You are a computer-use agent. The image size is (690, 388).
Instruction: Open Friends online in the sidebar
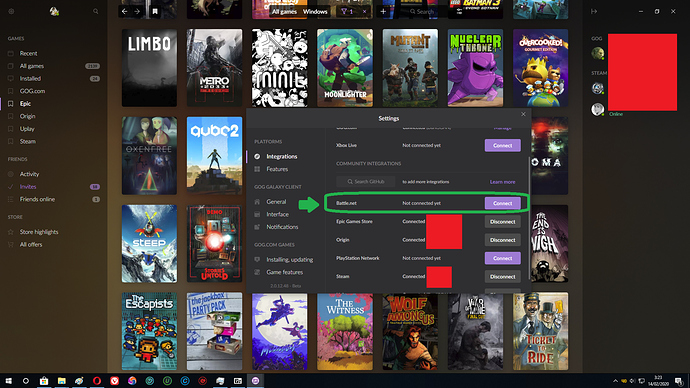tap(37, 199)
